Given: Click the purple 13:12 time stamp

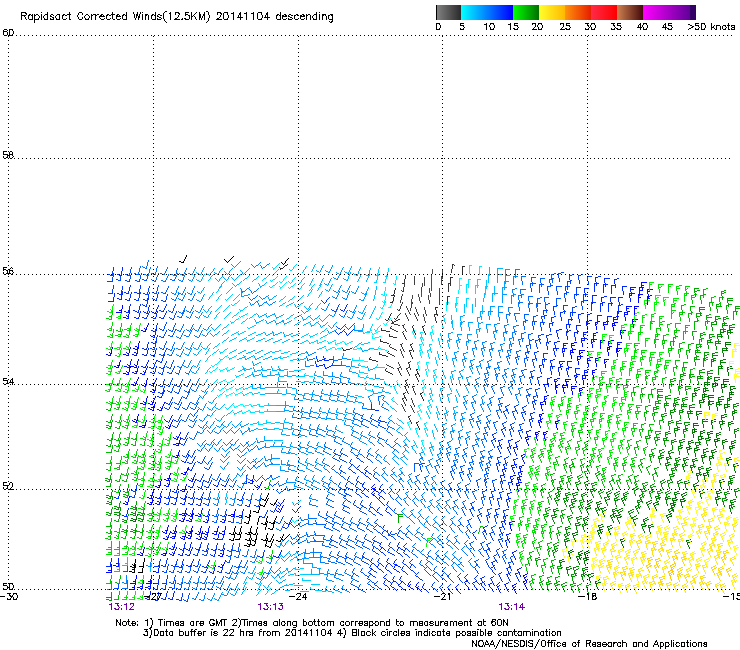Looking at the screenshot, I should tap(121, 607).
